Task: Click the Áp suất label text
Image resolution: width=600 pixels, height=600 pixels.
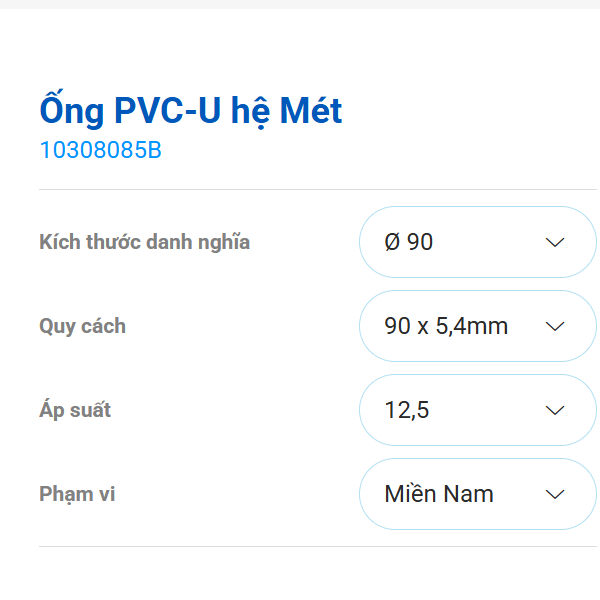Action: [x=75, y=410]
